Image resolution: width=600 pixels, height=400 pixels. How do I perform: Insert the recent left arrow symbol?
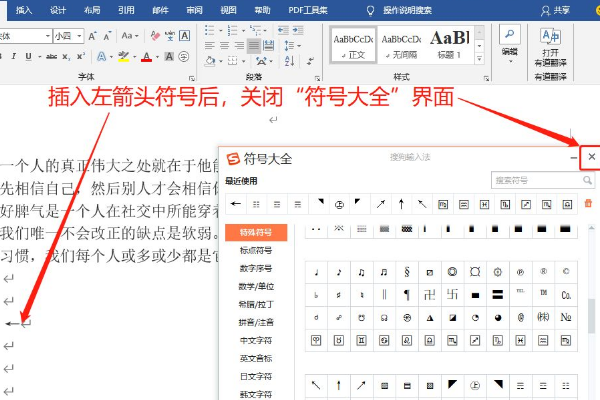pos(236,204)
